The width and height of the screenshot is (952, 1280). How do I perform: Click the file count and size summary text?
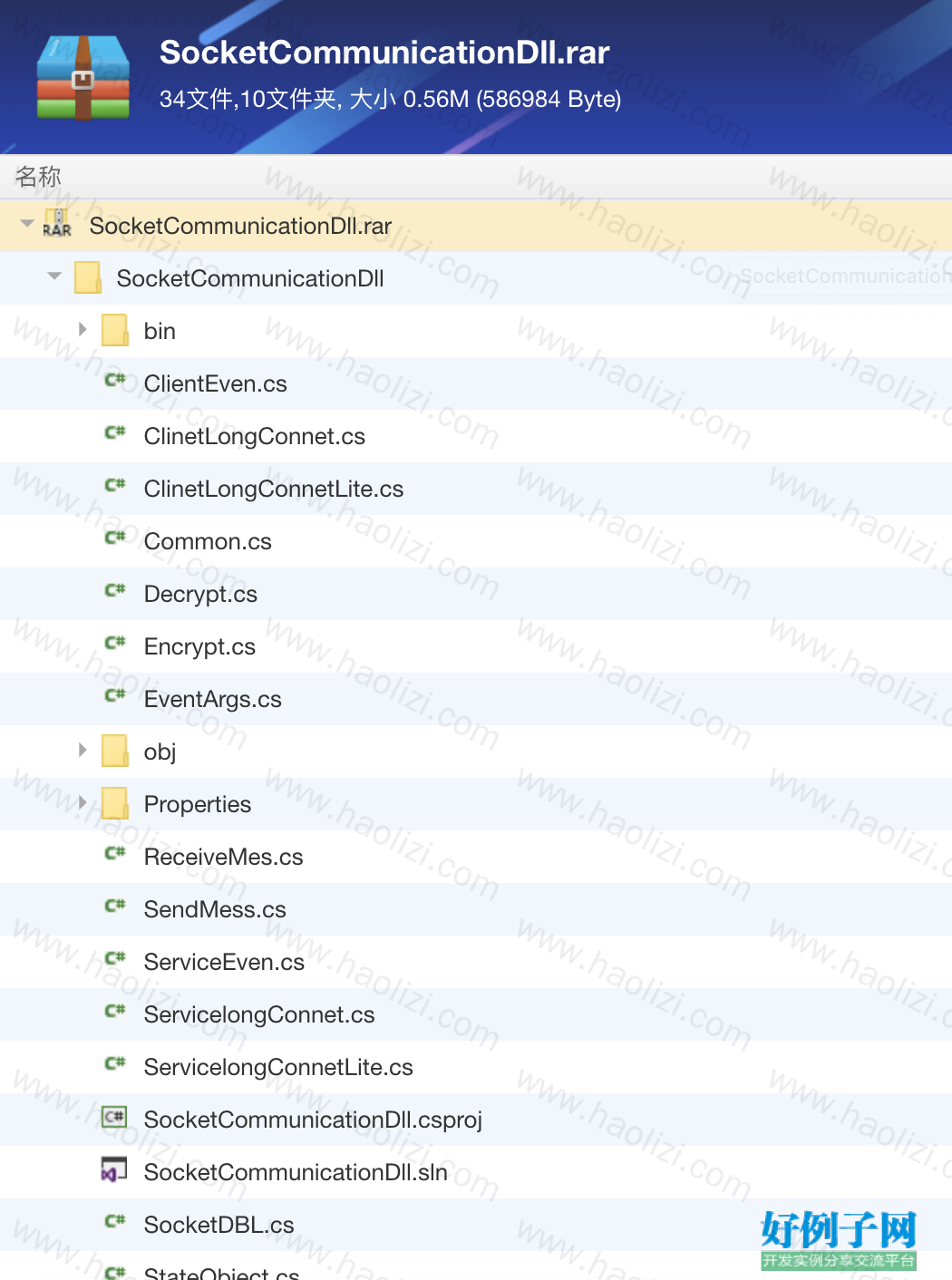(390, 99)
